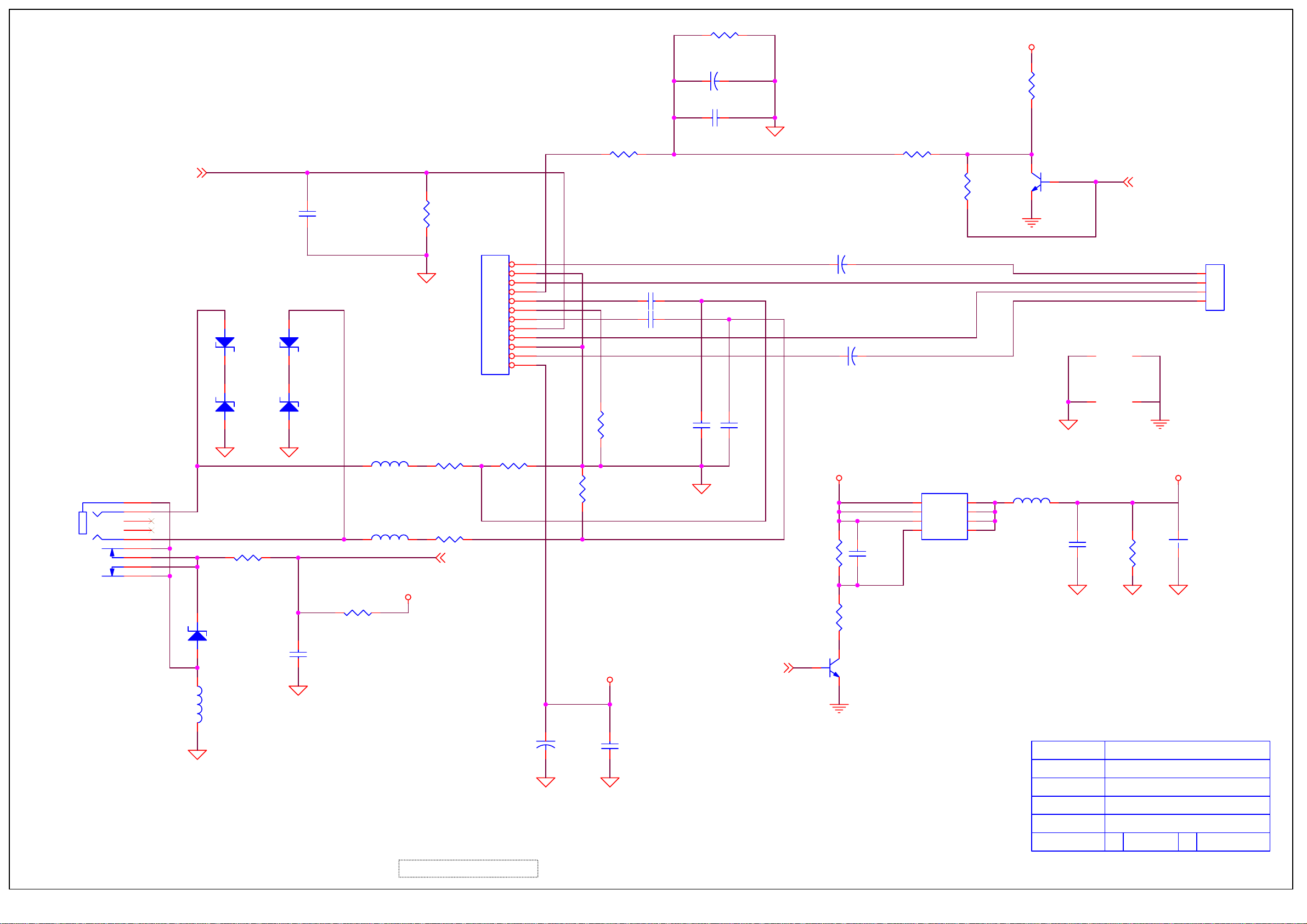Image resolution: width=1307 pixels, height=924 pixels.
Task: Select the polarized capacitor at bottom center
Action: click(x=545, y=745)
